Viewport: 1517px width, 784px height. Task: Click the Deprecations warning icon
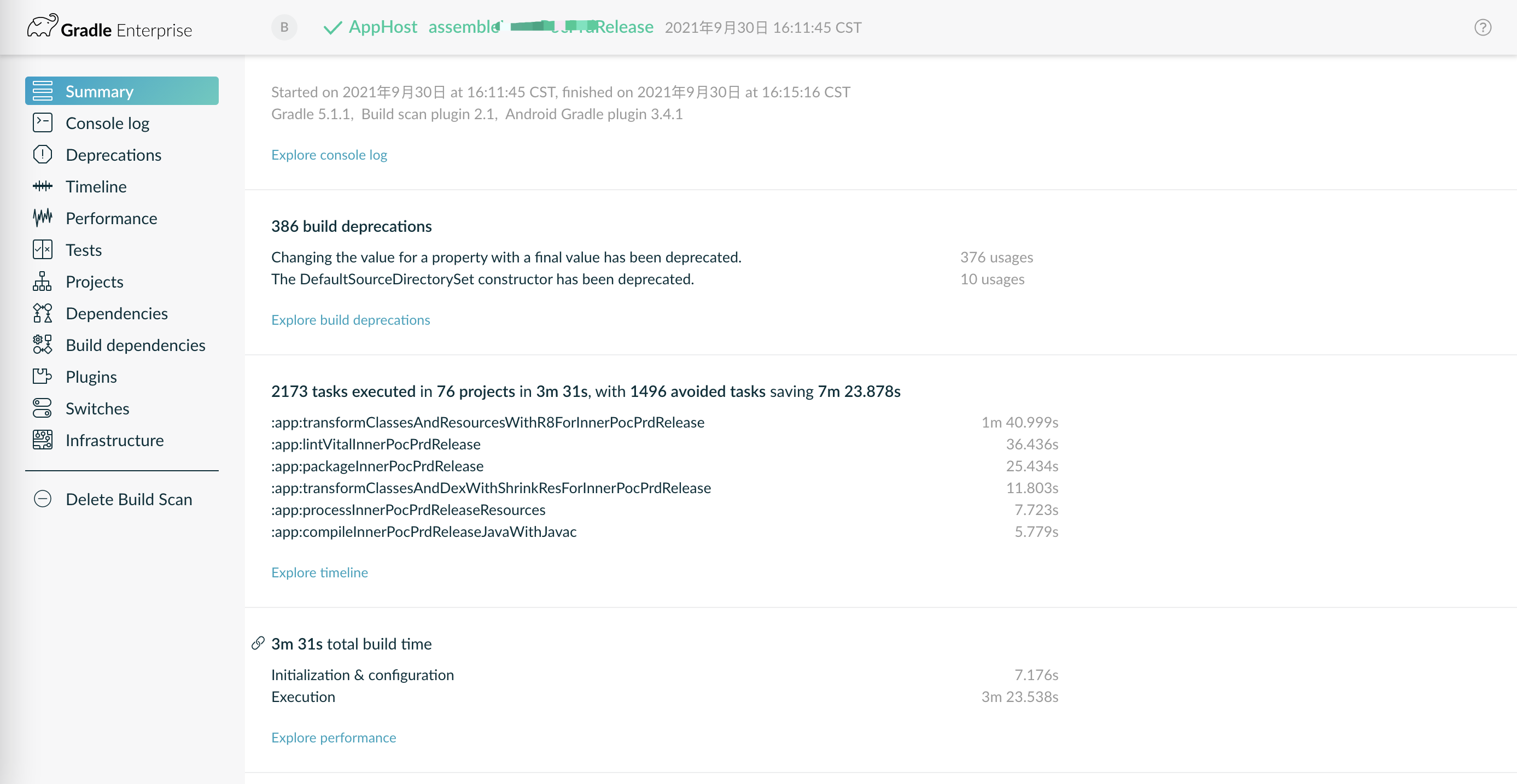tap(43, 155)
